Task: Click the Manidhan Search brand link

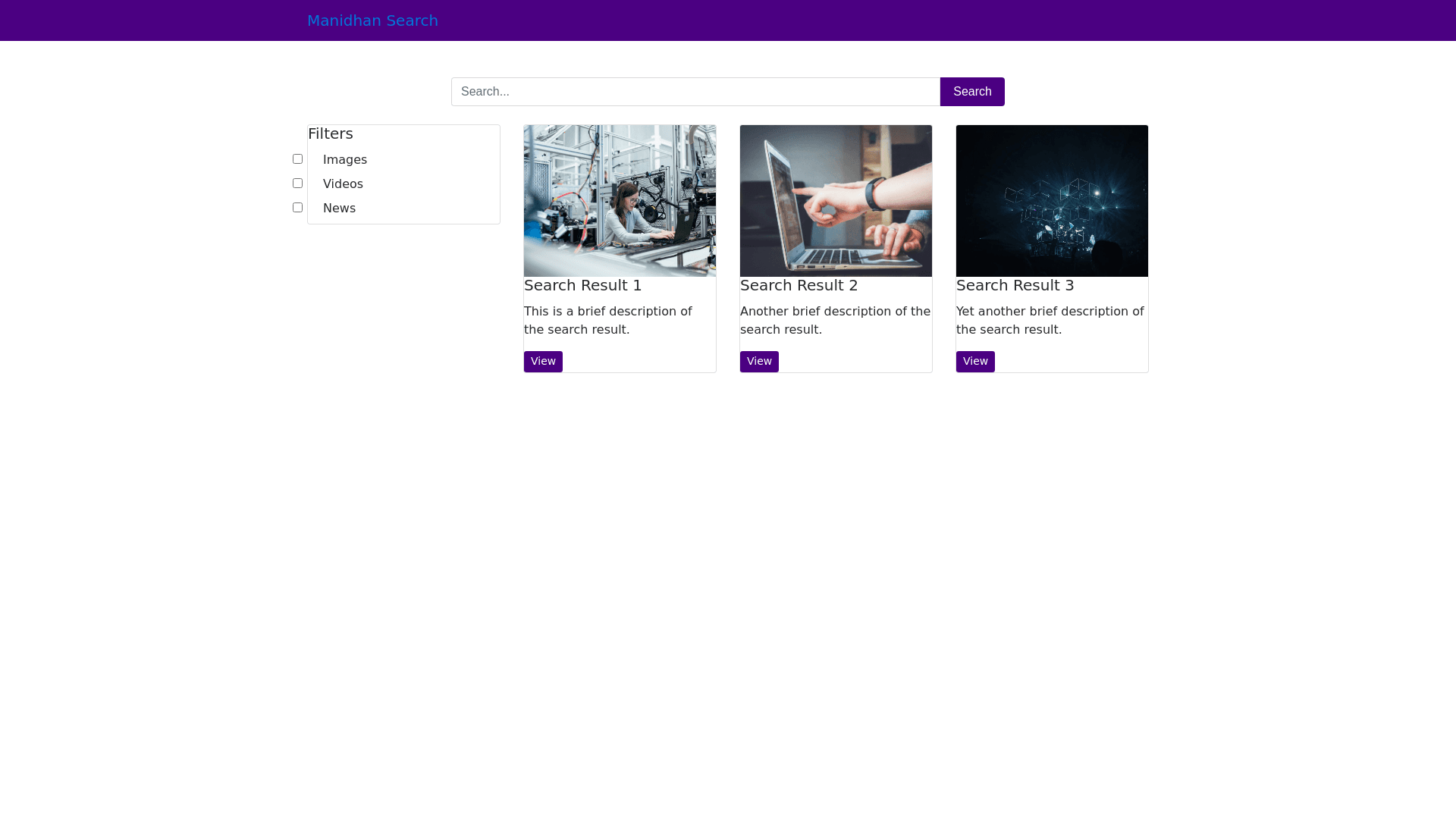Action: [x=372, y=20]
